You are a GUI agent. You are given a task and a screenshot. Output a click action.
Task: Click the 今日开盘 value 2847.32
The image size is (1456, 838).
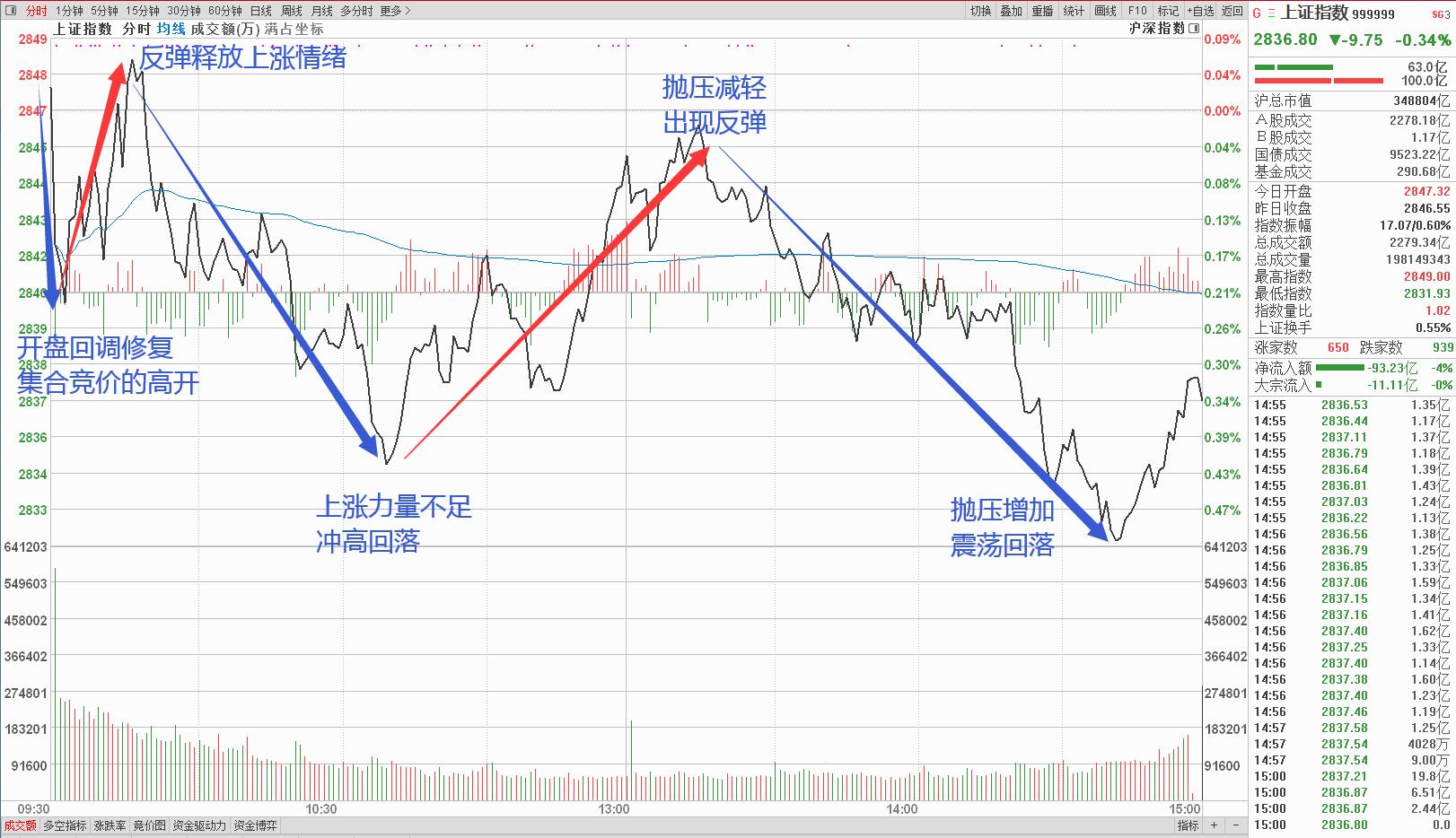coord(1427,191)
